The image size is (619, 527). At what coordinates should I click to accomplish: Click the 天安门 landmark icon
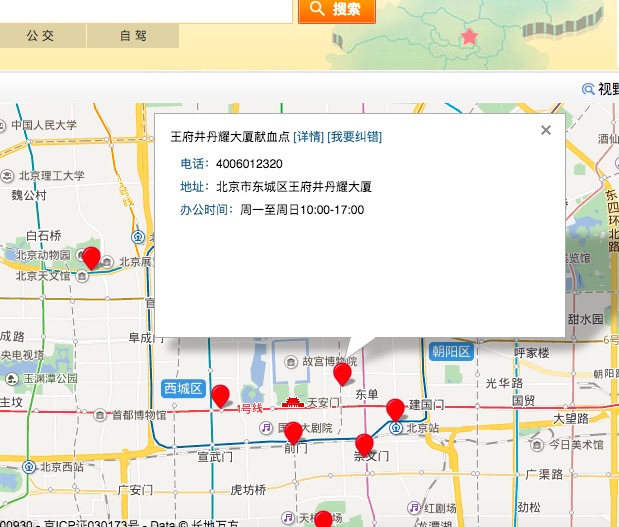click(x=292, y=403)
